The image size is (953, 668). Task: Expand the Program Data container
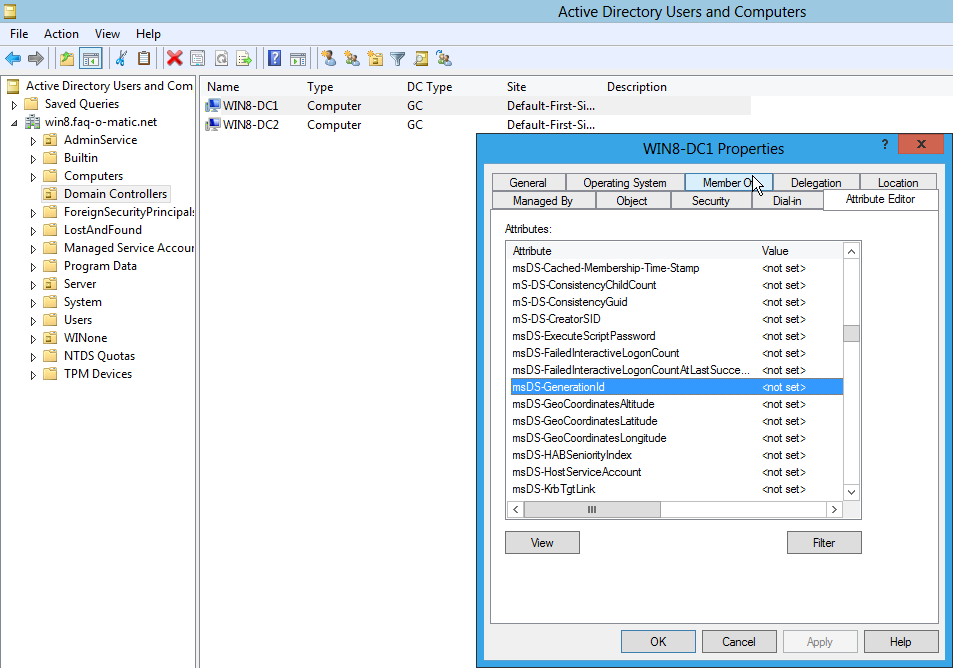(x=33, y=267)
